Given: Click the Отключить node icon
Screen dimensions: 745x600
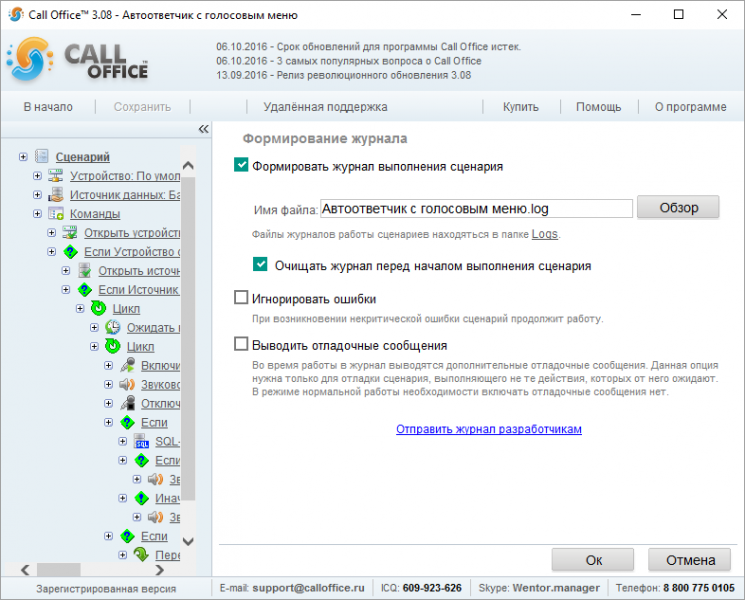Looking at the screenshot, I should pyautogui.click(x=127, y=403).
